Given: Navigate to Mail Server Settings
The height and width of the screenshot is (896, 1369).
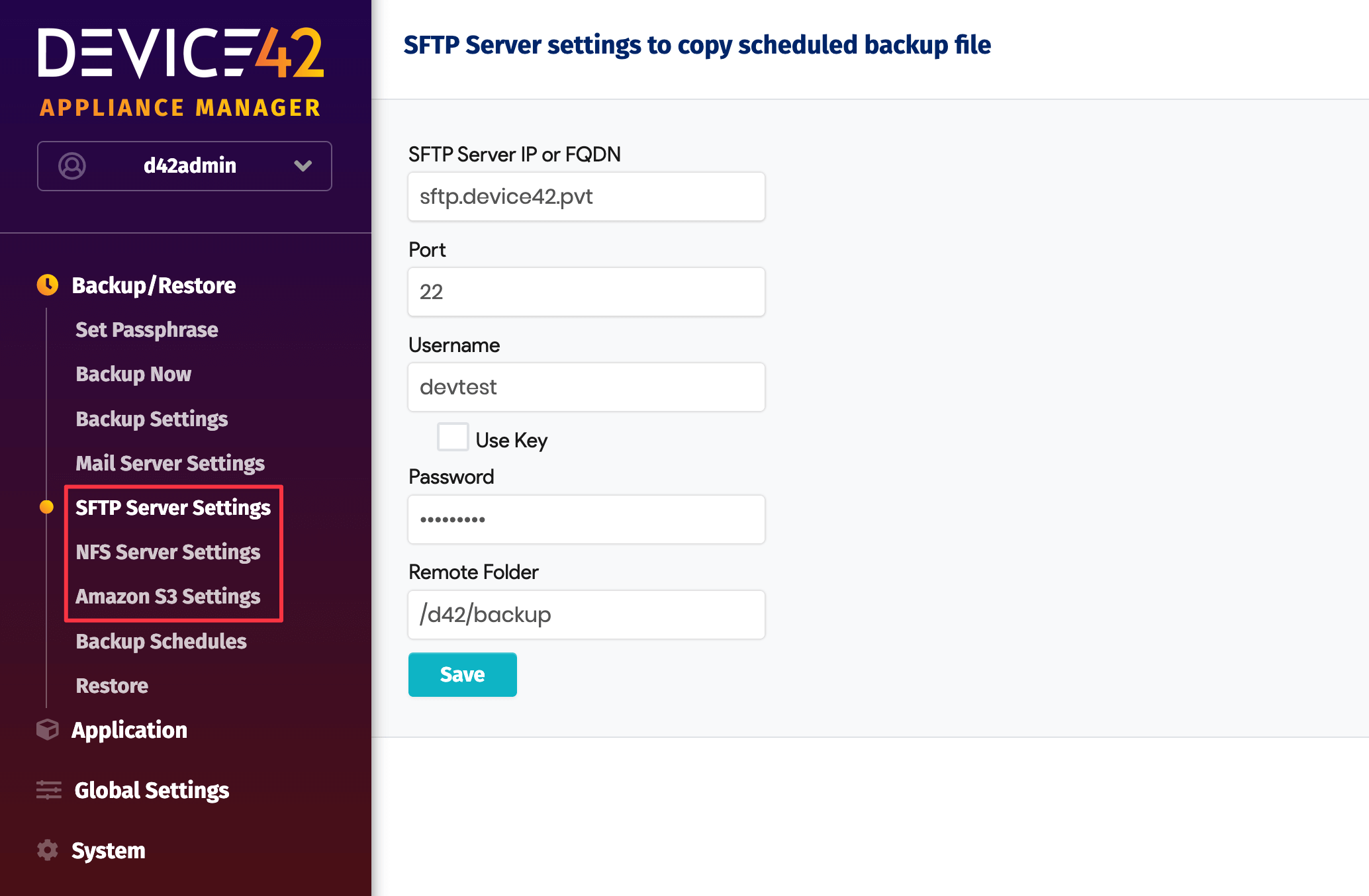Looking at the screenshot, I should pos(170,463).
